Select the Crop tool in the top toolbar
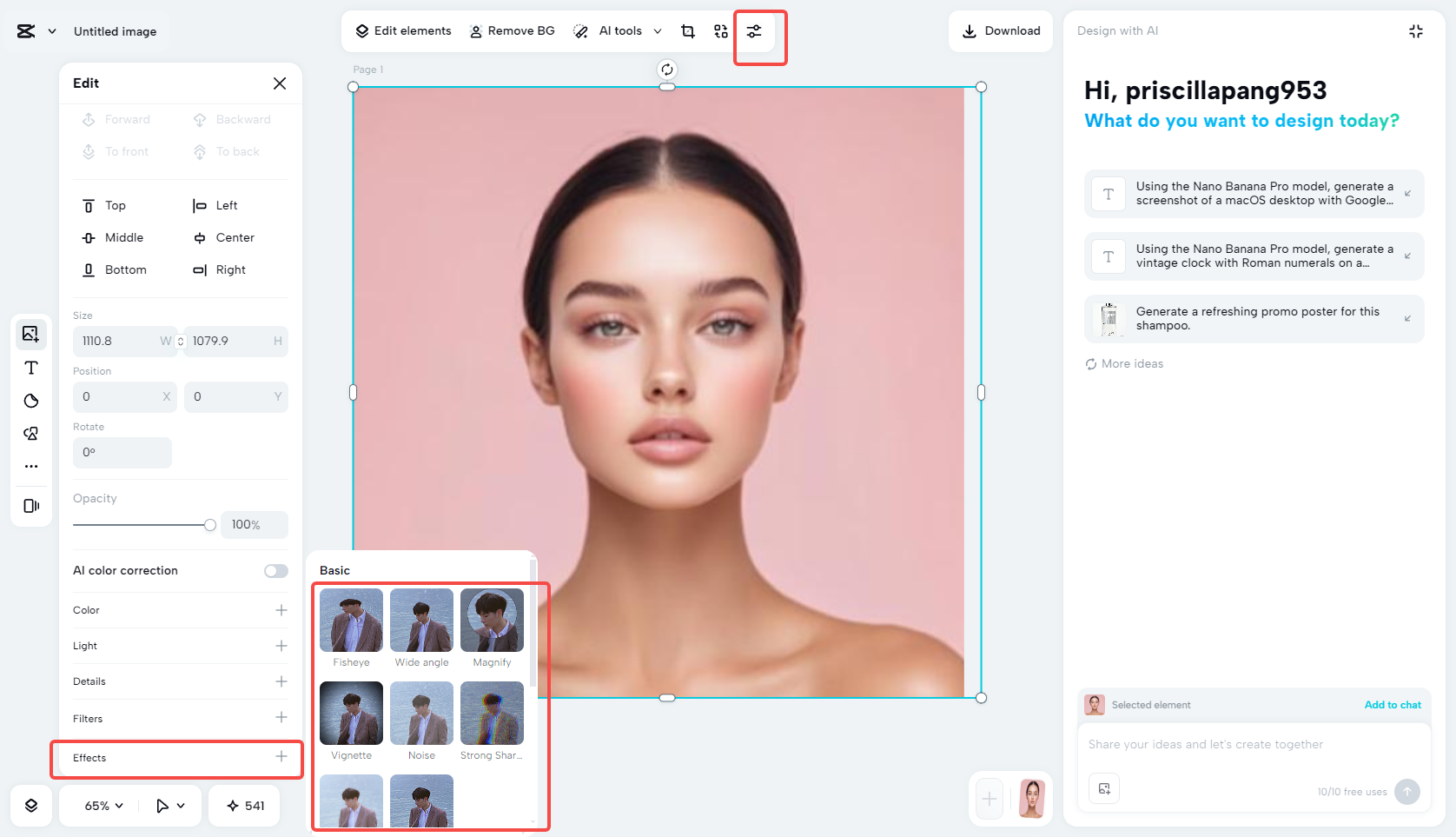Image resolution: width=1456 pixels, height=837 pixels. click(x=687, y=31)
